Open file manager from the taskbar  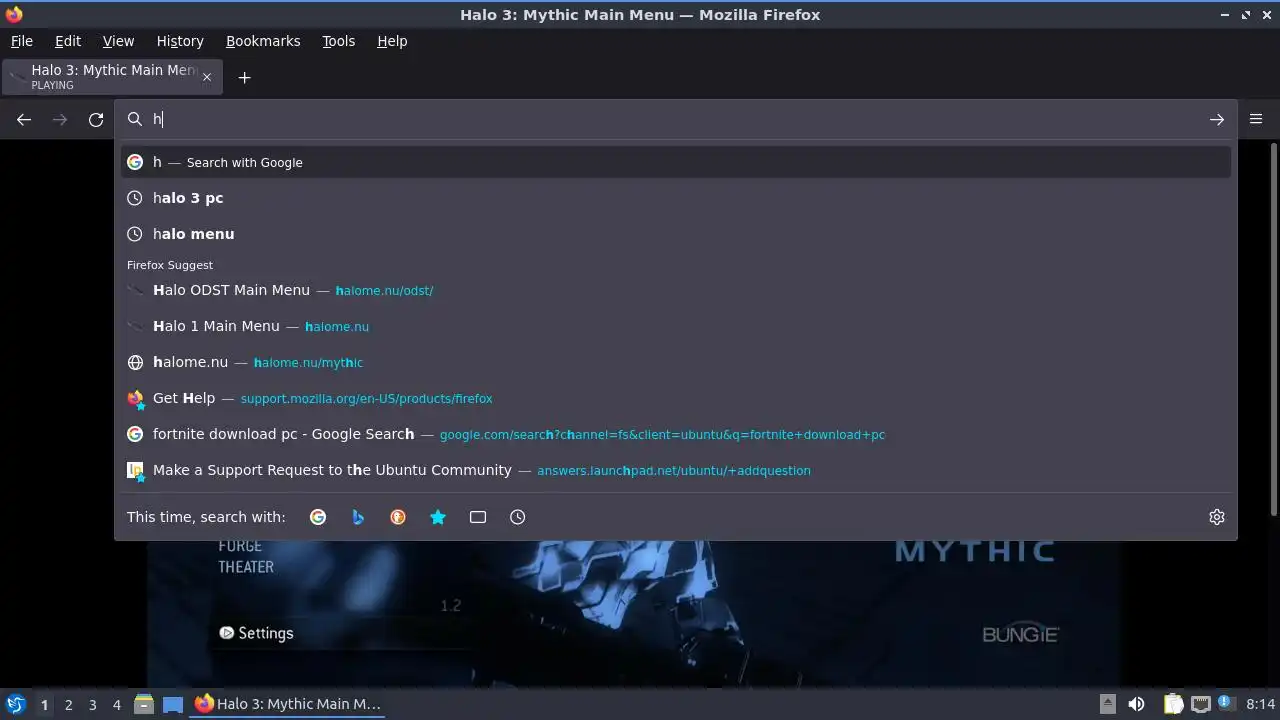tap(143, 704)
